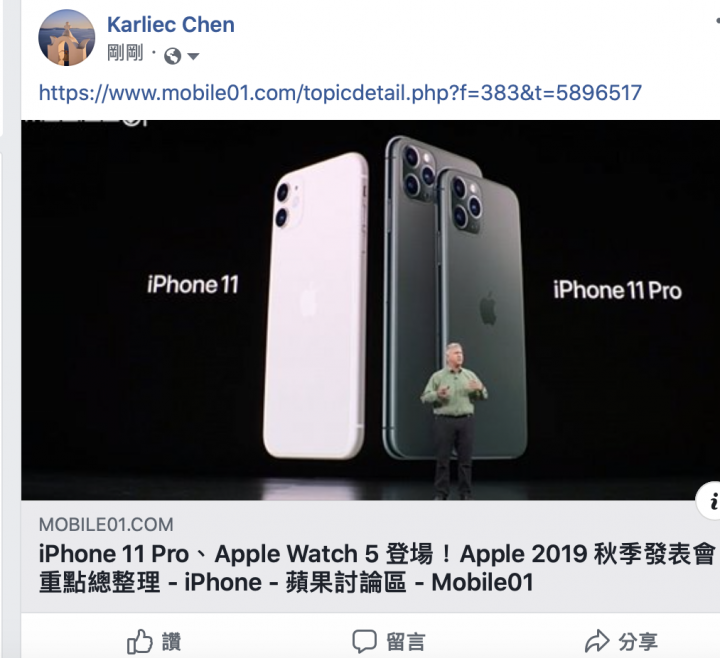Image resolution: width=720 pixels, height=658 pixels.
Task: Click the iPhone 11 Pro text in image
Action: click(x=617, y=290)
